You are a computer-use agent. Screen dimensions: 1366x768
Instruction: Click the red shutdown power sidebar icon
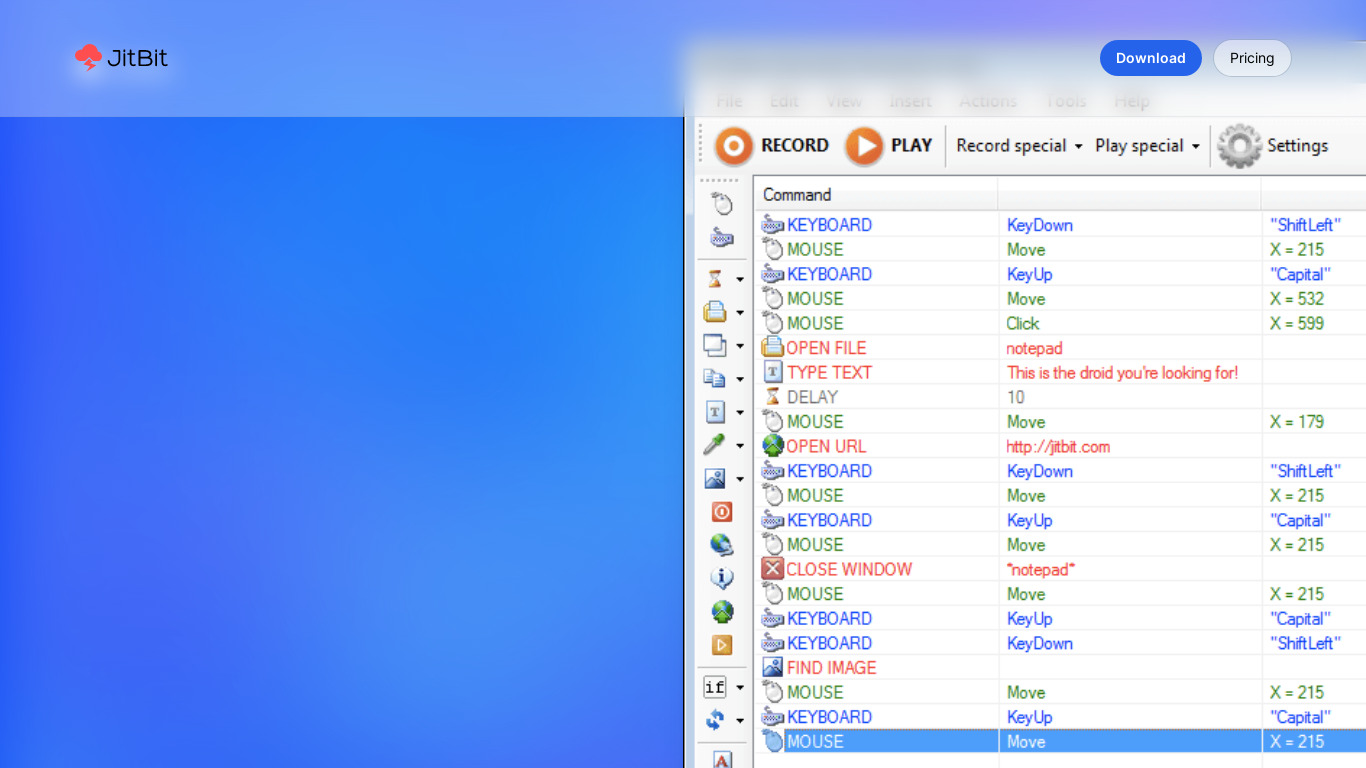[x=722, y=512]
